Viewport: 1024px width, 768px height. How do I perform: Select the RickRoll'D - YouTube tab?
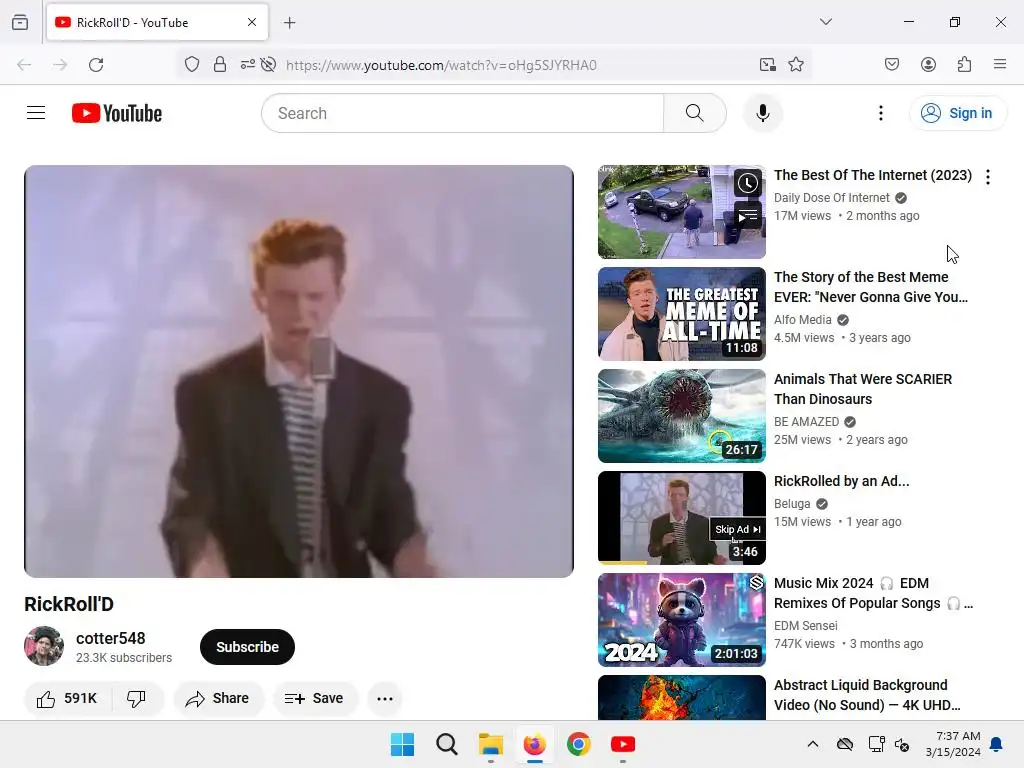click(x=157, y=22)
